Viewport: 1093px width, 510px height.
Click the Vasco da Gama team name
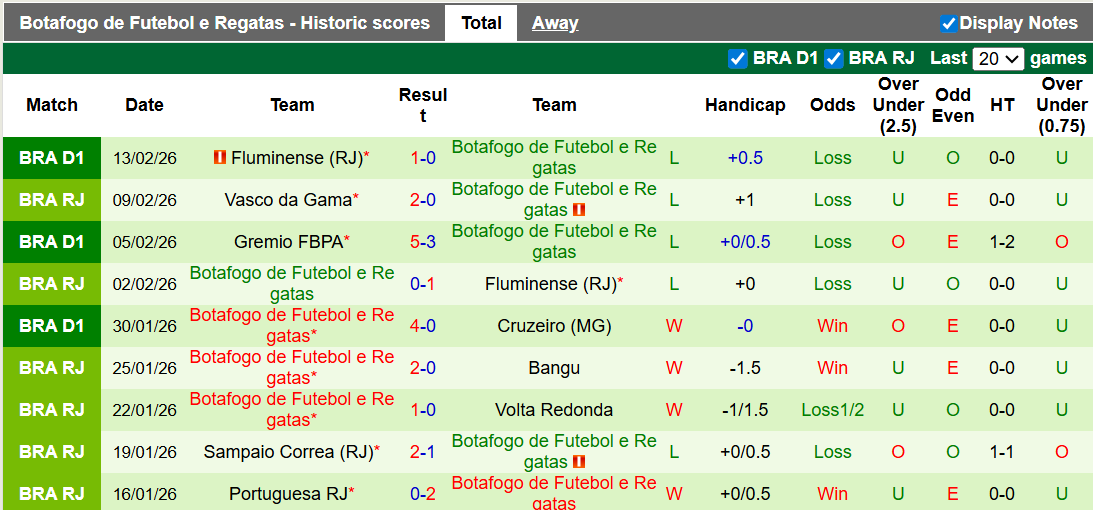288,200
